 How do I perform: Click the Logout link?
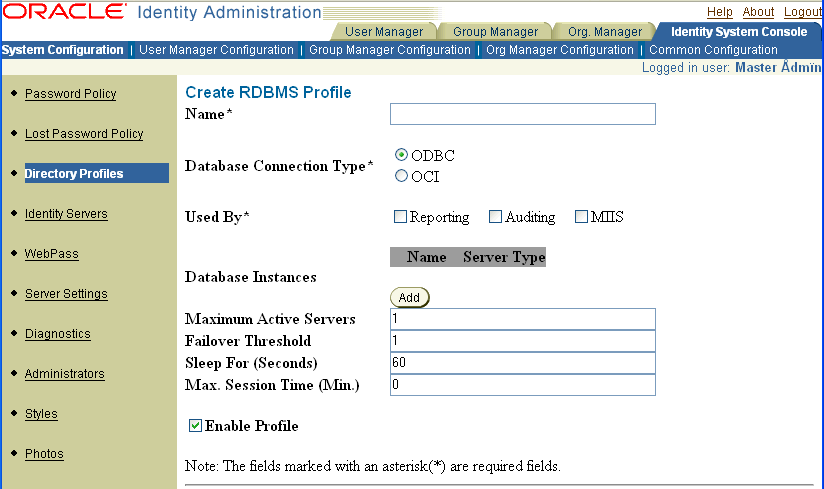pos(802,12)
